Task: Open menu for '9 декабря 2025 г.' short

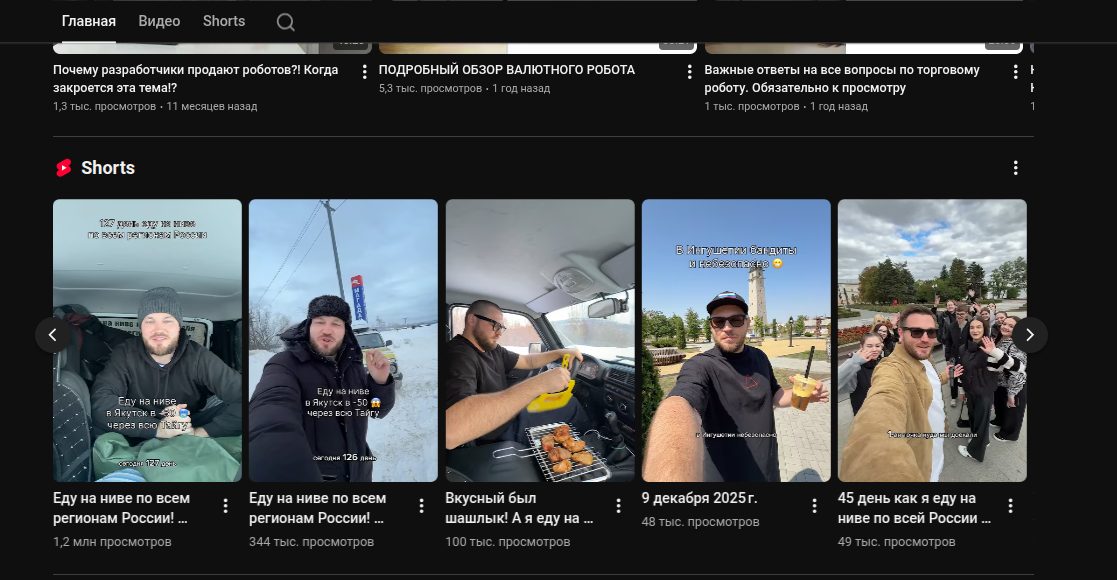Action: click(814, 505)
